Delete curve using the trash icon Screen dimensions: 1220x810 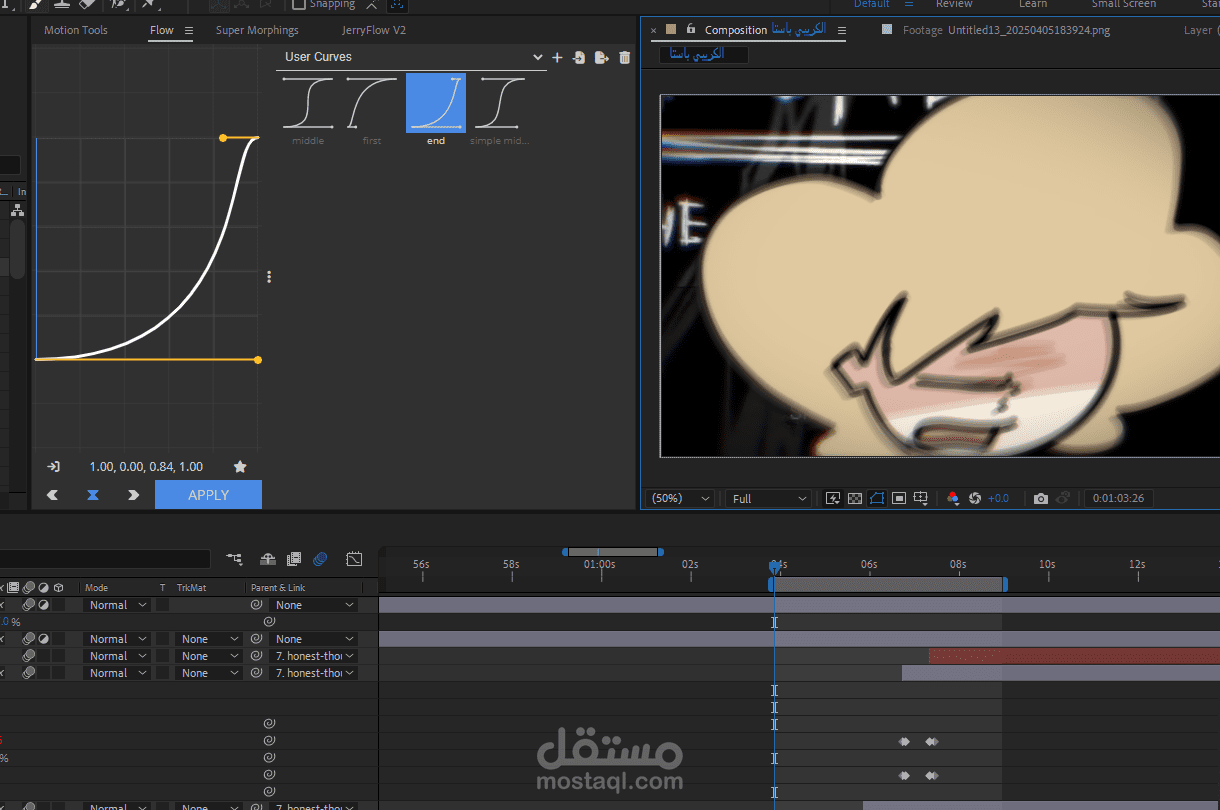(625, 58)
